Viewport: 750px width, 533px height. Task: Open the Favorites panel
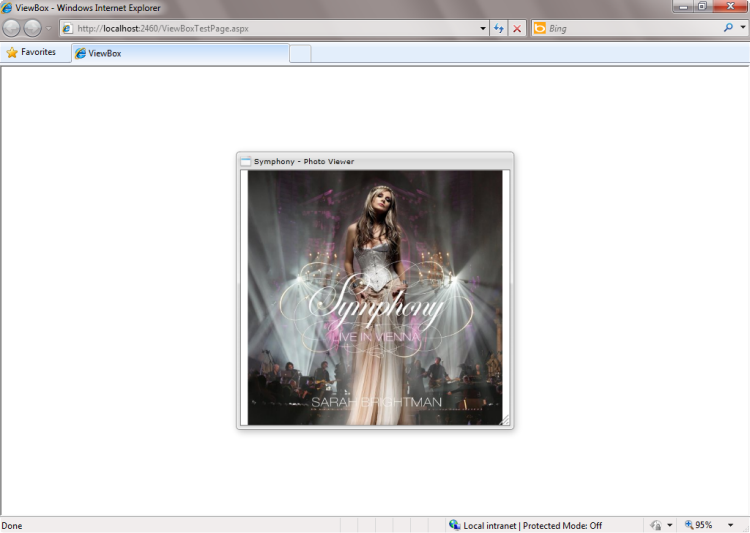point(31,52)
